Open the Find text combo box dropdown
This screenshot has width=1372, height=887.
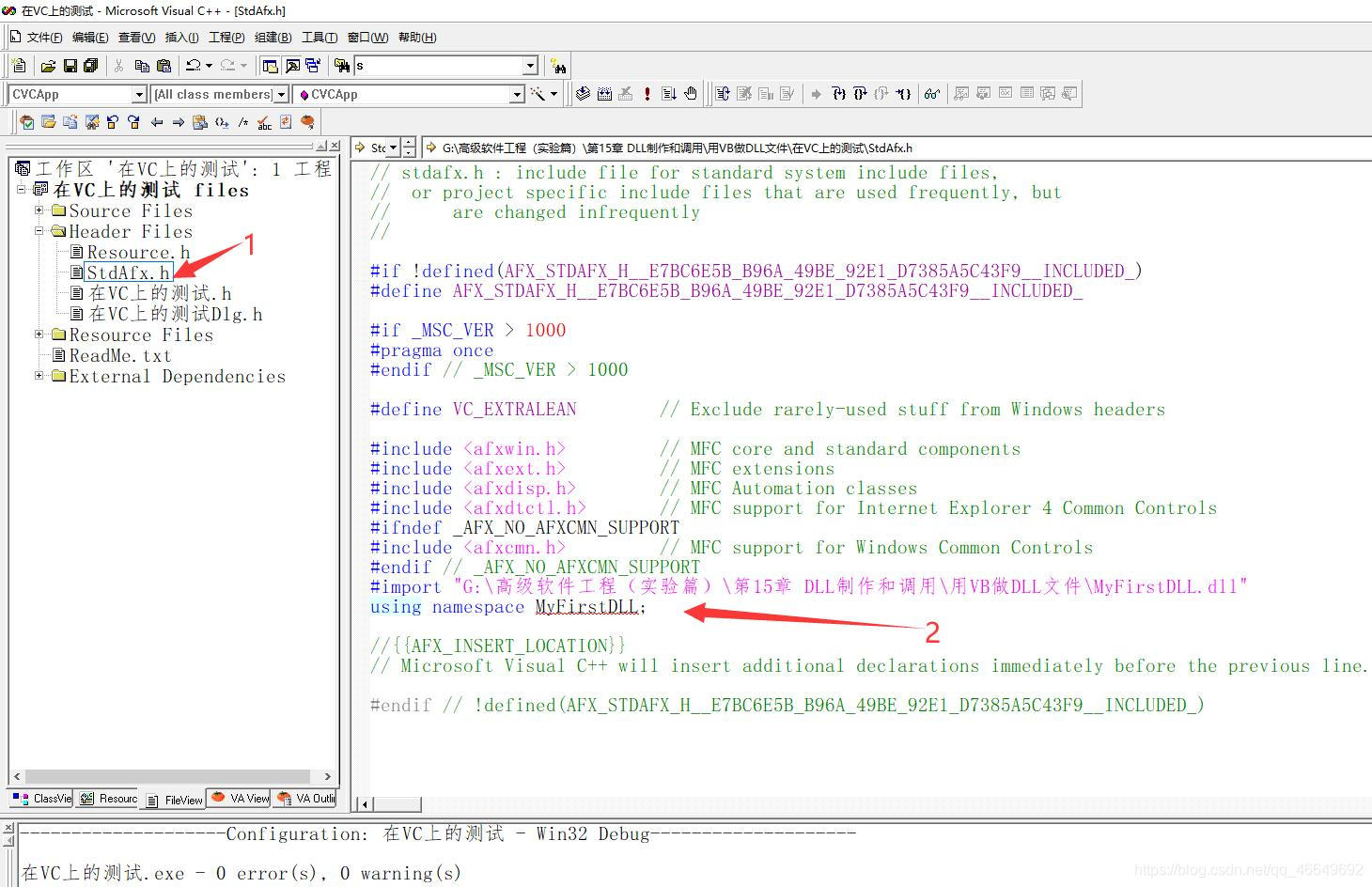pyautogui.click(x=530, y=66)
